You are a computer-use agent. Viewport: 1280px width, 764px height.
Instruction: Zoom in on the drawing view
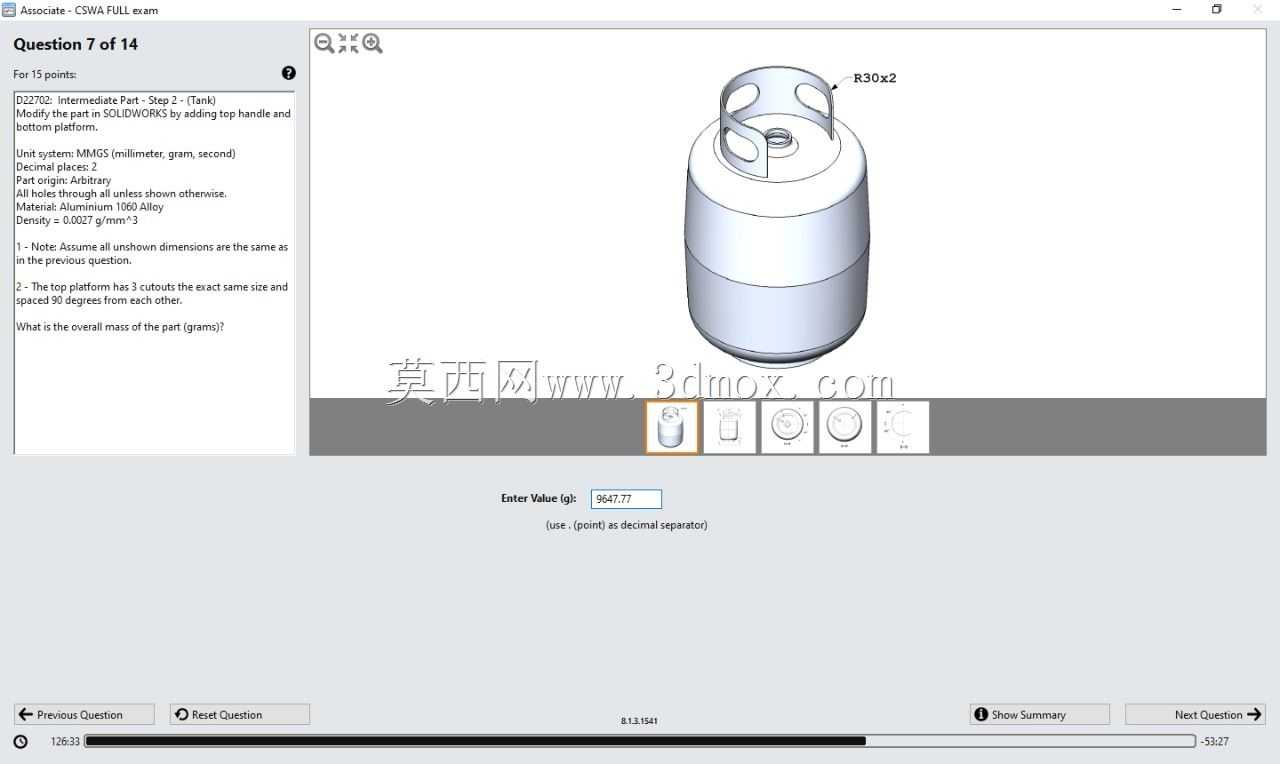click(x=373, y=43)
